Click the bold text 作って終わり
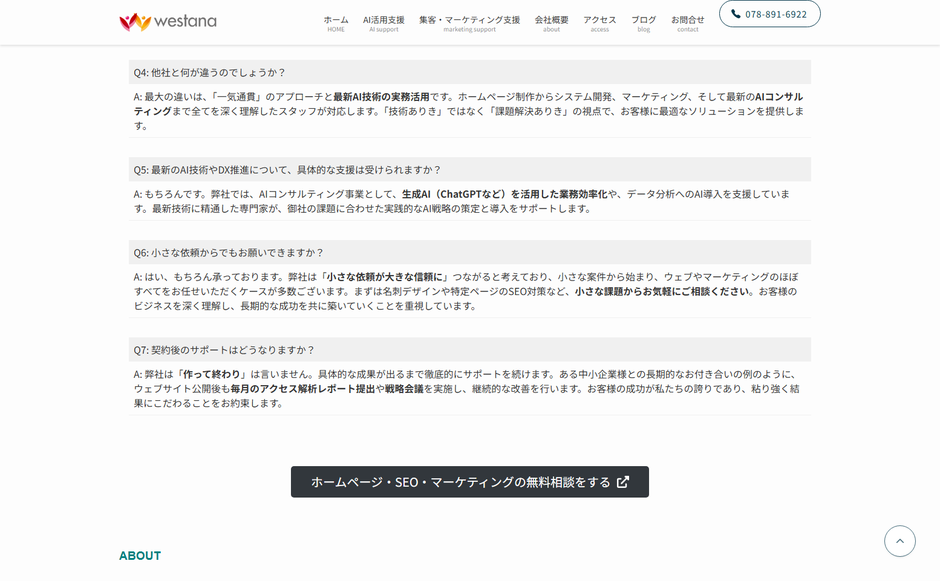This screenshot has width=940, height=581. pyautogui.click(x=212, y=374)
